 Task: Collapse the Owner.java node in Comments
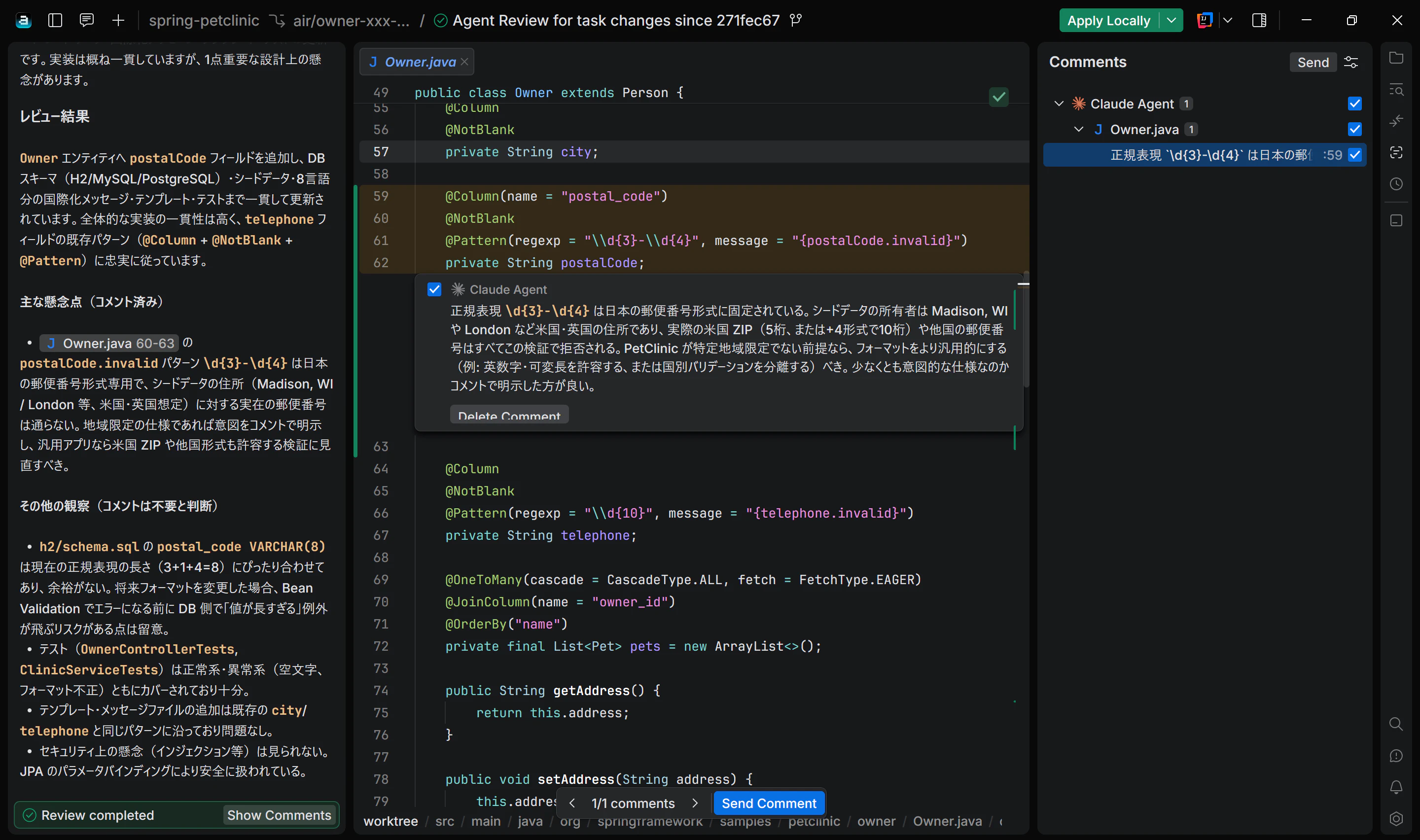point(1079,130)
